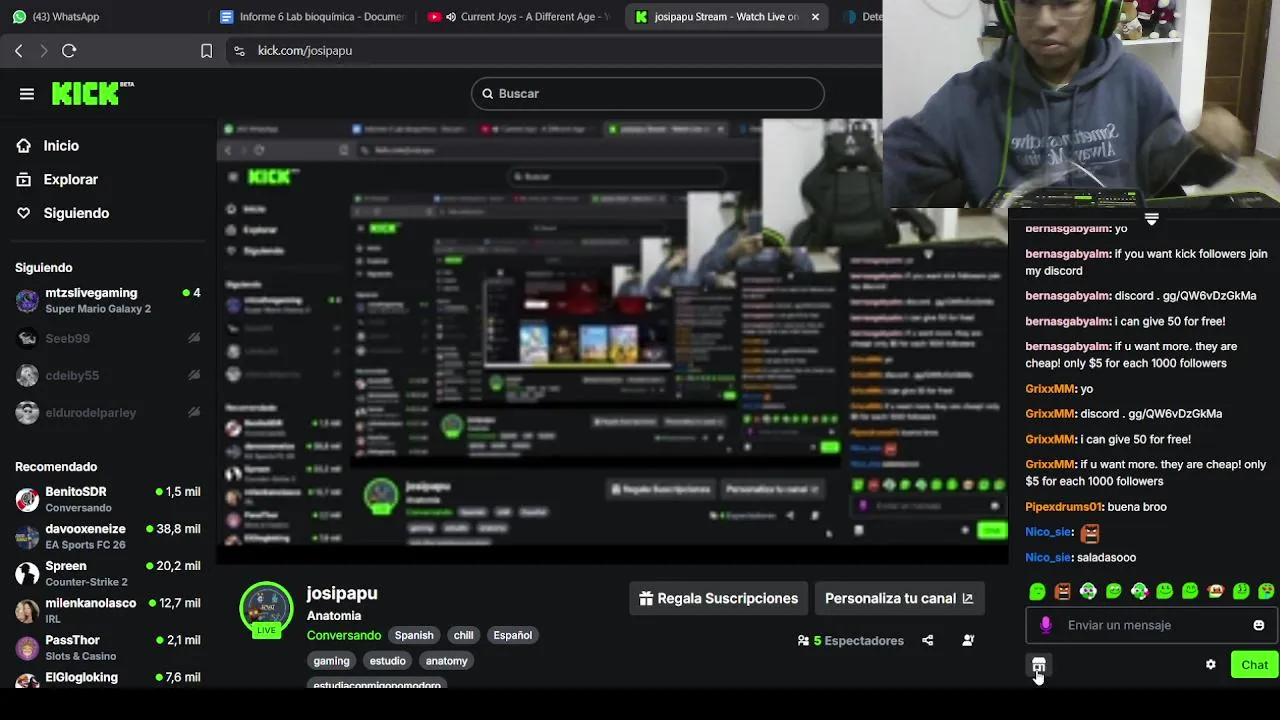Click the Regala Suscripciones button
Screen dimensions: 1280x720
[719, 598]
